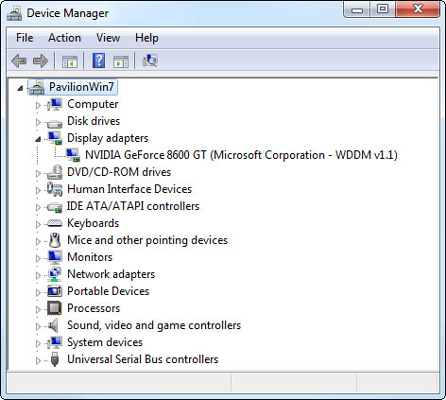This screenshot has width=446, height=400.
Task: Select Universal Serial Bus controllers label
Action: tap(143, 359)
